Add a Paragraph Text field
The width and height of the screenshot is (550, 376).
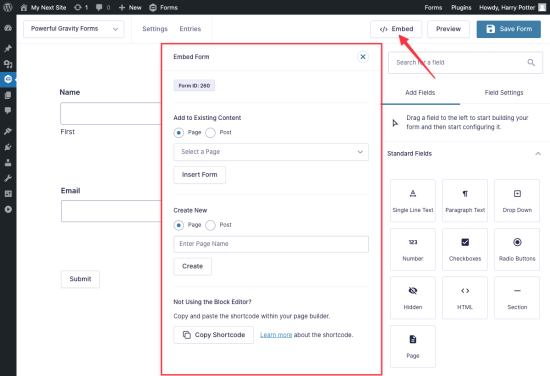click(465, 200)
